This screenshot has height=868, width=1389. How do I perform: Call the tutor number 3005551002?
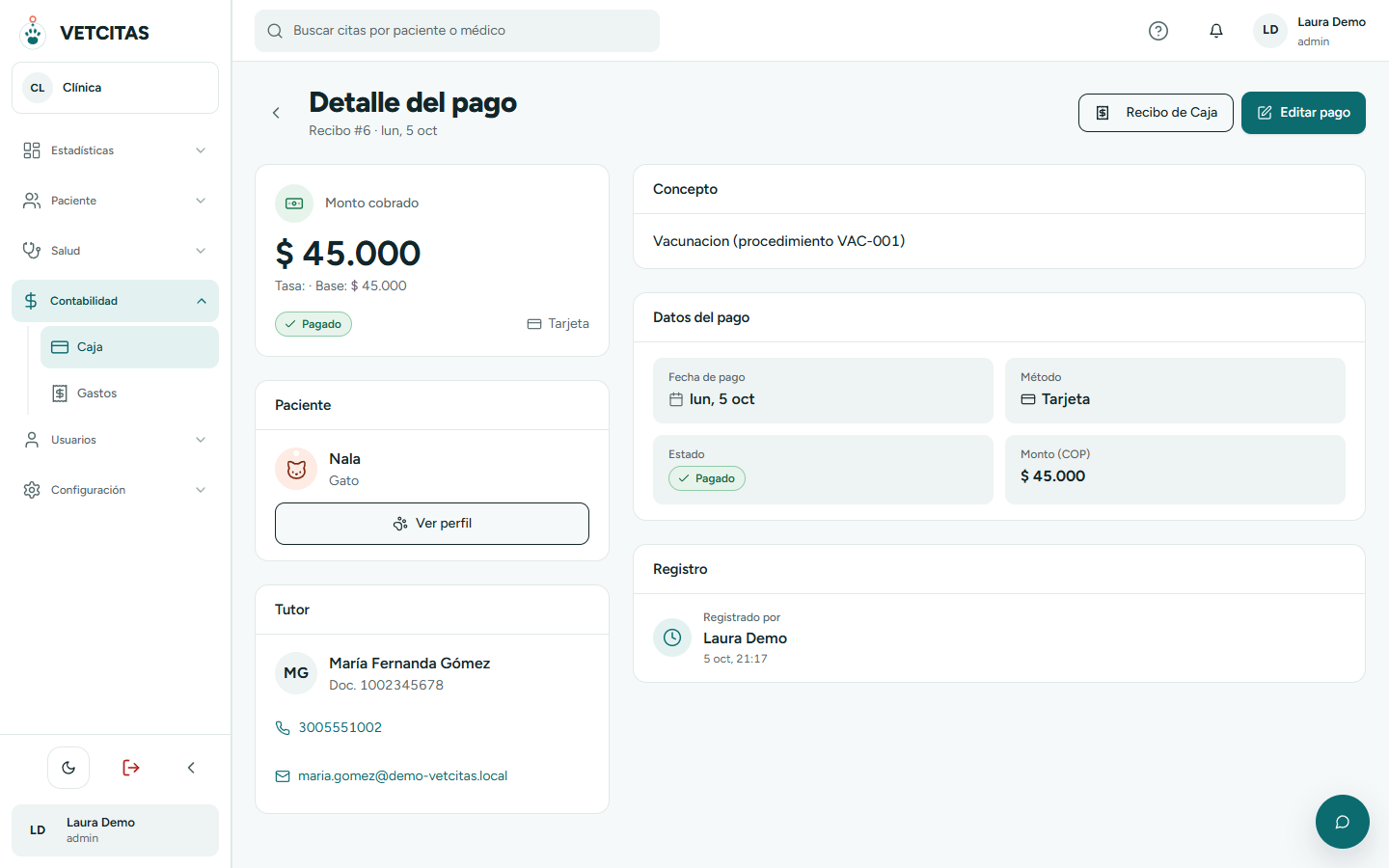[340, 728]
